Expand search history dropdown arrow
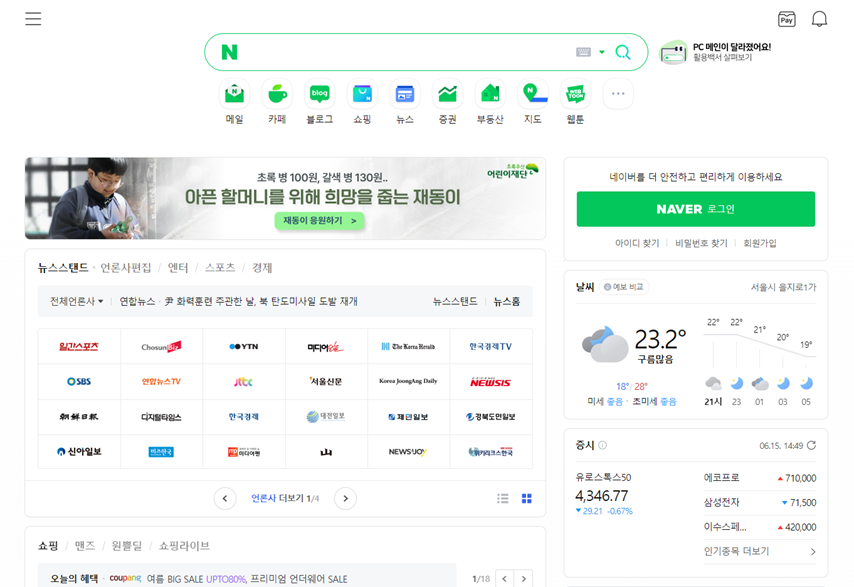This screenshot has width=854, height=587. [x=602, y=52]
